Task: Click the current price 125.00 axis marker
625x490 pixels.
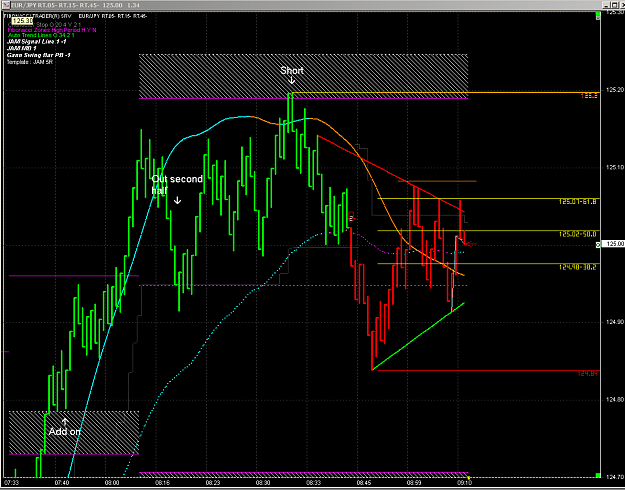Action: pos(614,244)
